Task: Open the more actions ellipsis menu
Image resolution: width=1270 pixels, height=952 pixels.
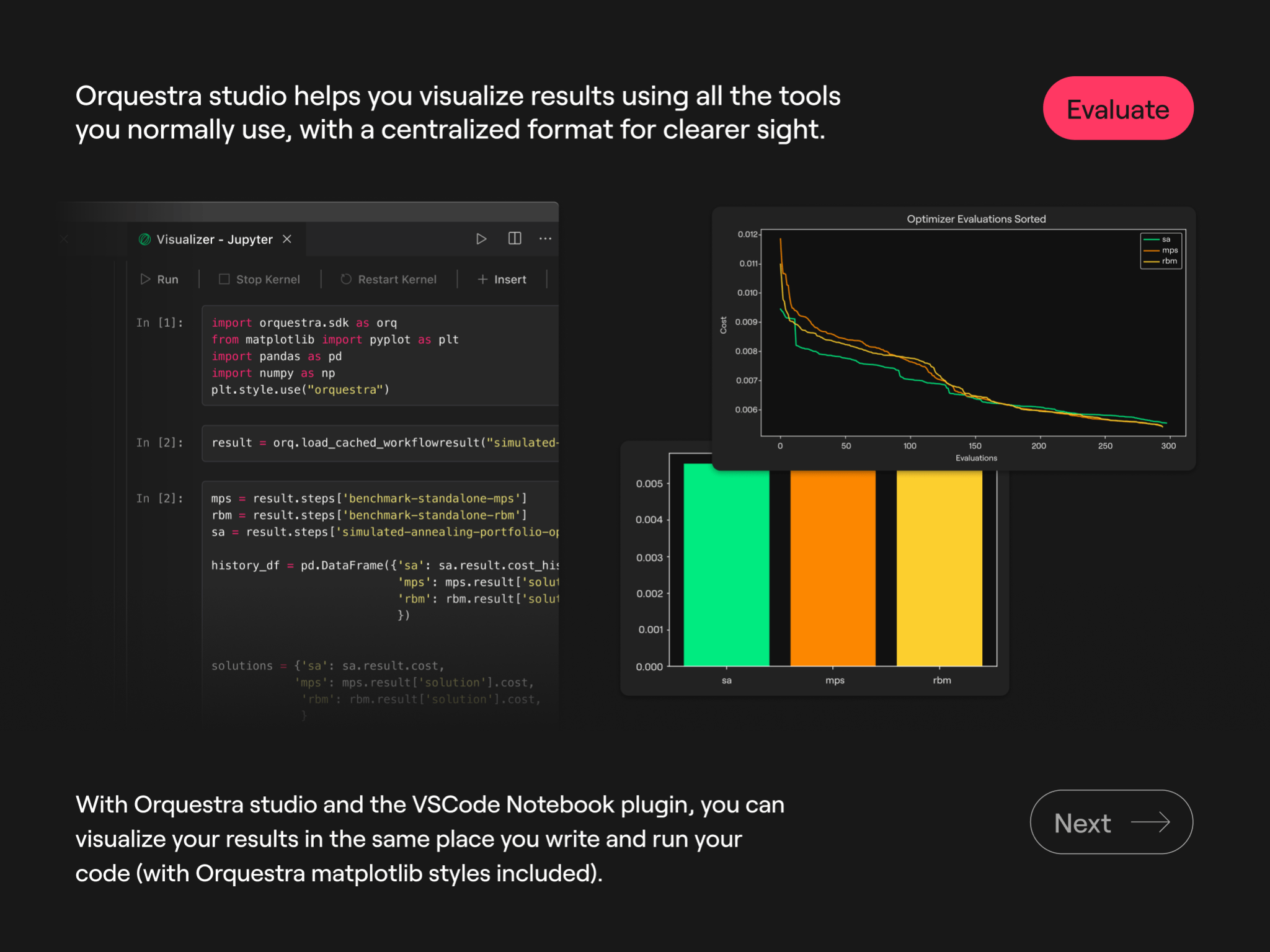Action: (x=545, y=239)
